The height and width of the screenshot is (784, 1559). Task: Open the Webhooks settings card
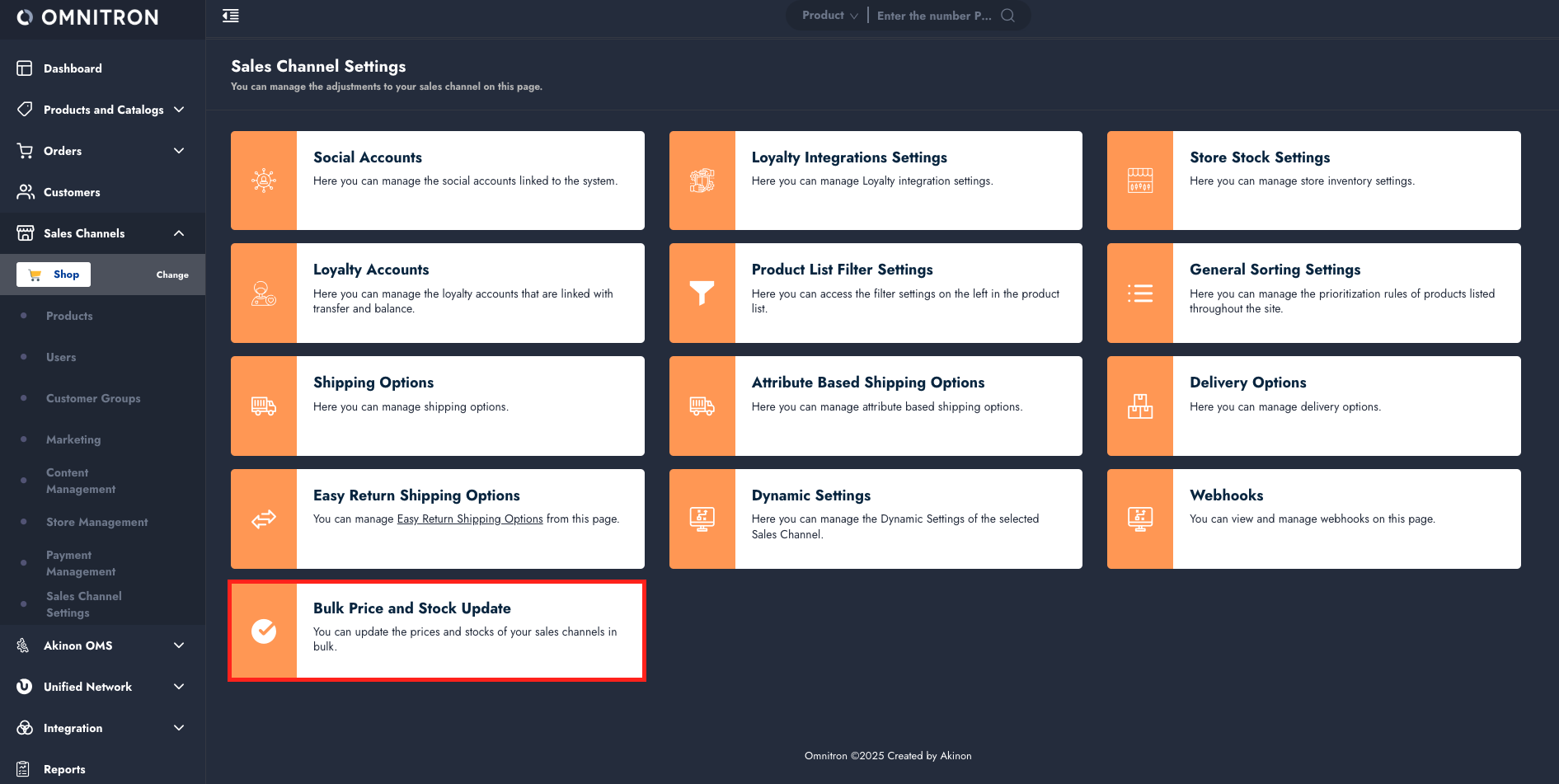click(1313, 519)
